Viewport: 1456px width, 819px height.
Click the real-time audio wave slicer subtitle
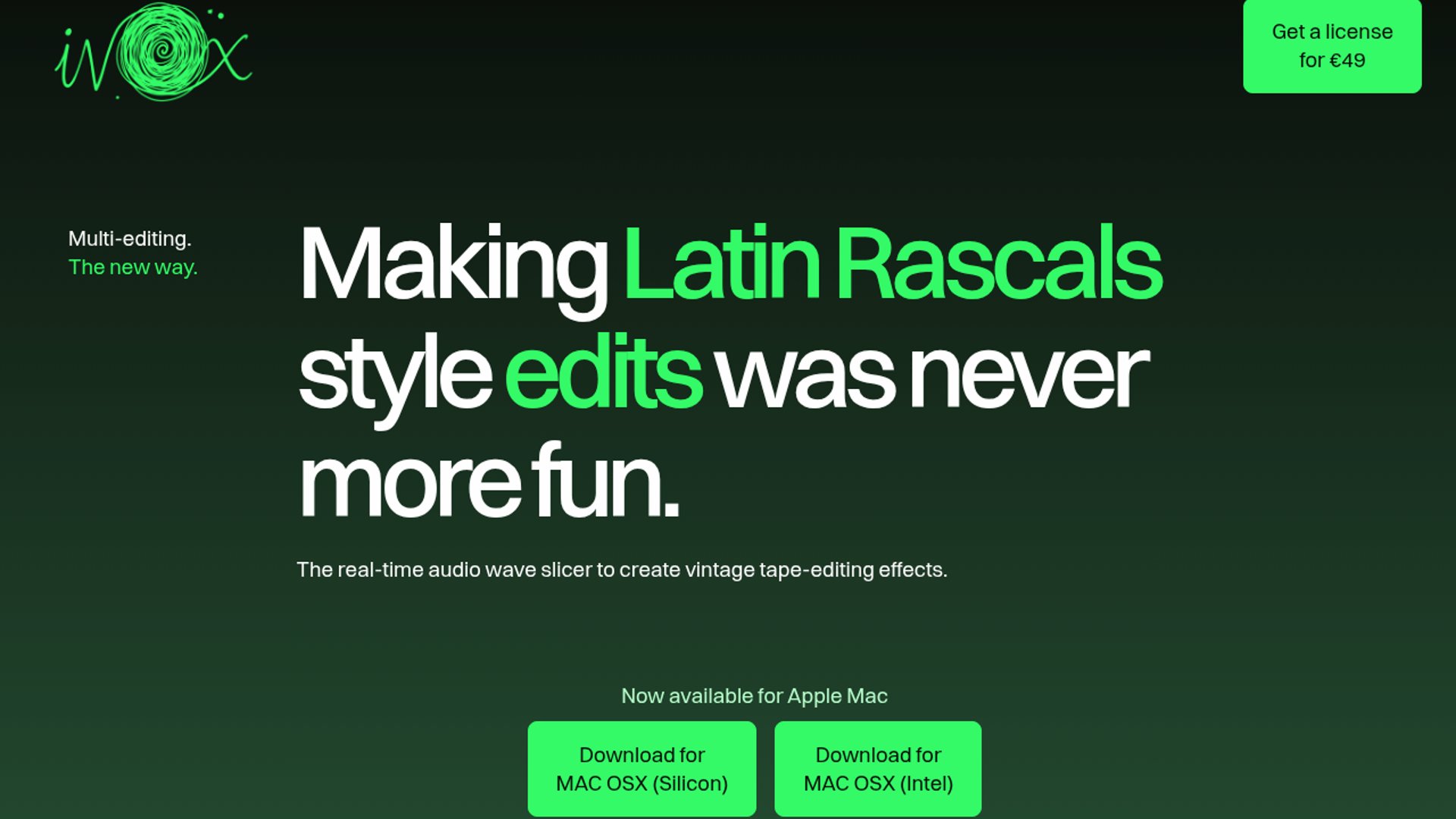tap(622, 570)
